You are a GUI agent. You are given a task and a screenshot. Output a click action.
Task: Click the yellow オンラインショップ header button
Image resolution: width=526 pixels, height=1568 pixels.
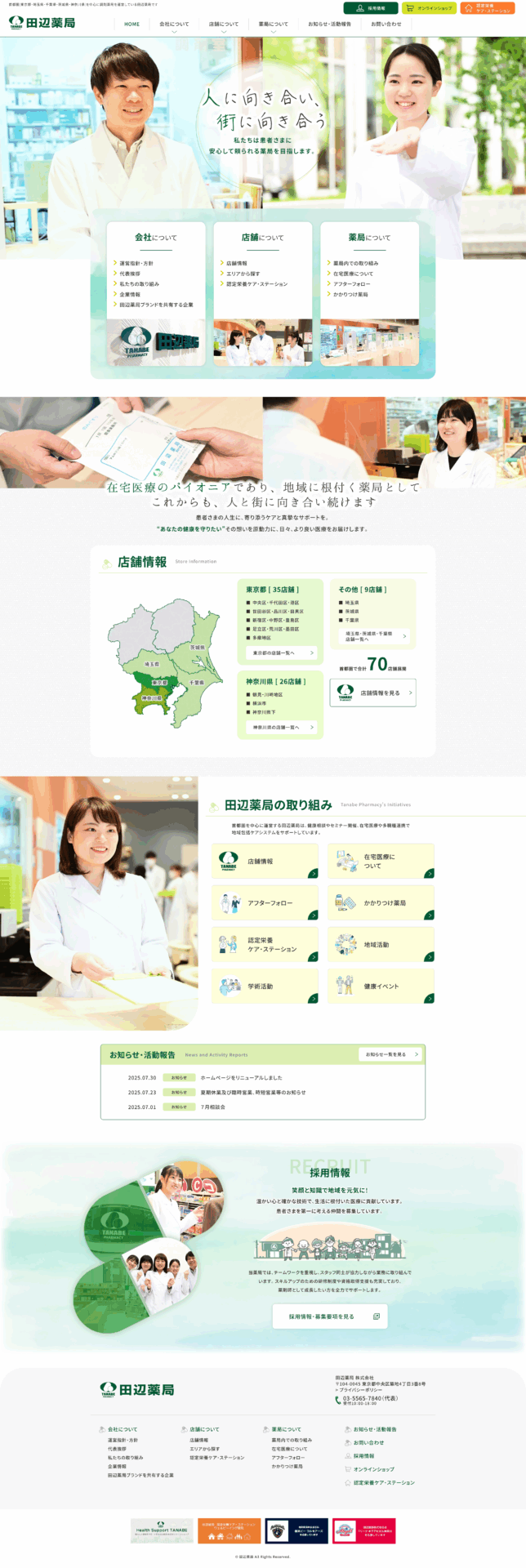(x=429, y=8)
